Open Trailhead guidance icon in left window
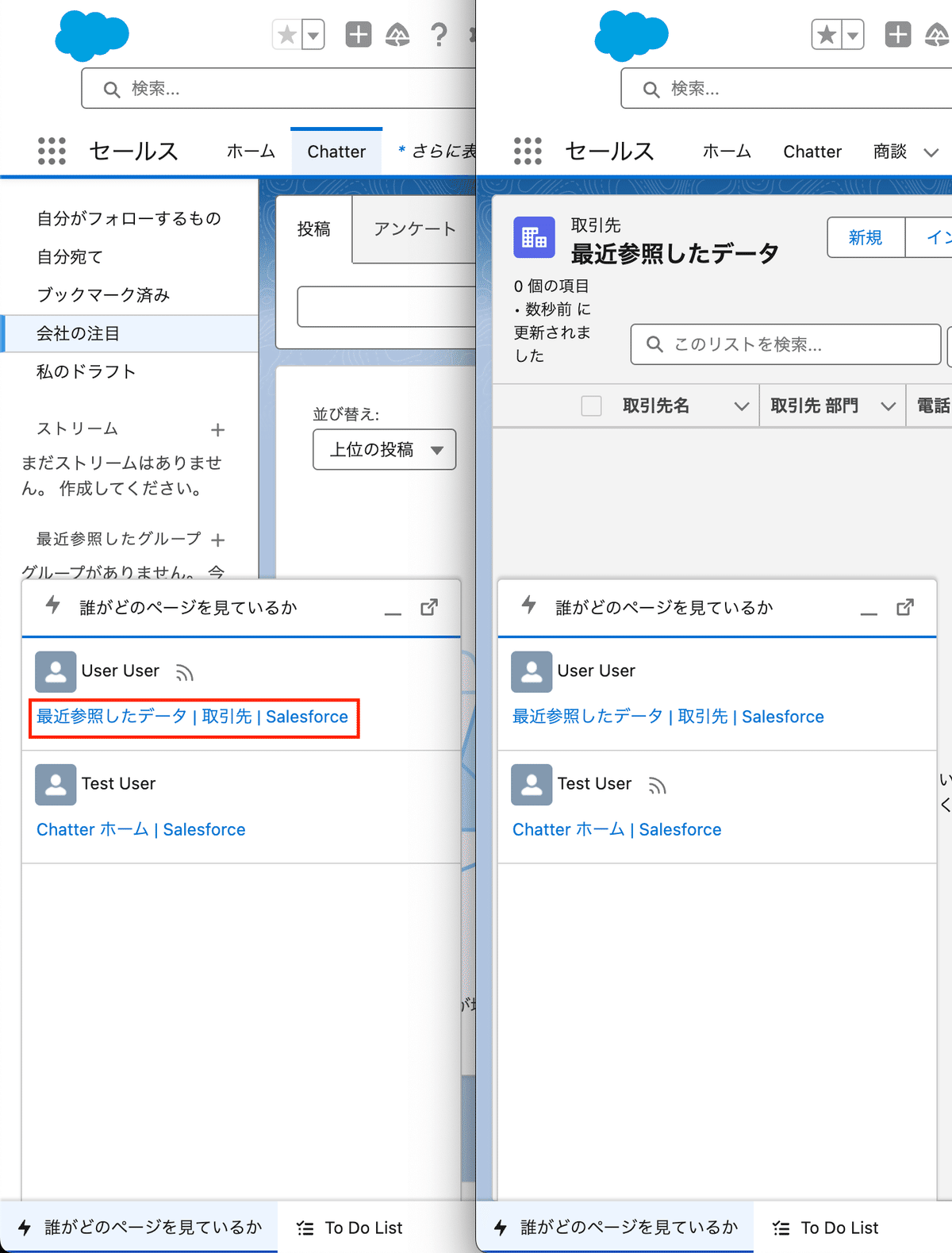The width and height of the screenshot is (952, 1253). coord(397,35)
